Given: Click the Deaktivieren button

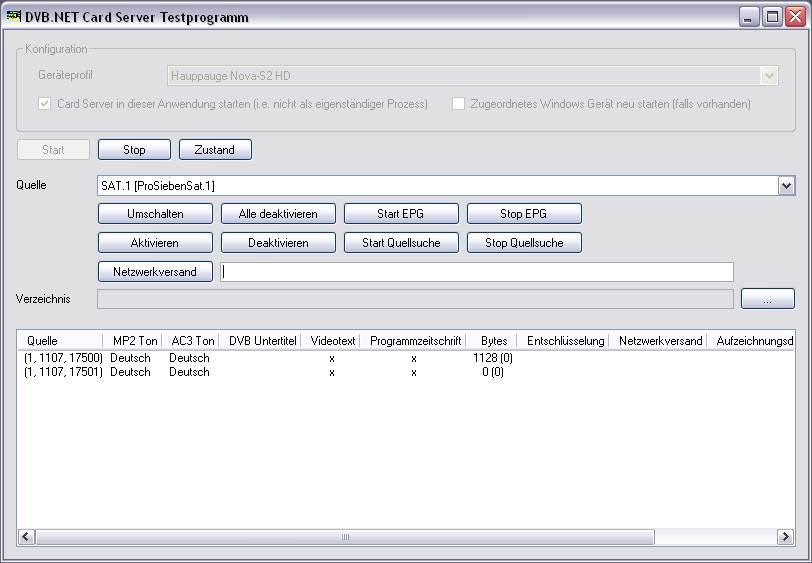Looking at the screenshot, I should (x=278, y=243).
